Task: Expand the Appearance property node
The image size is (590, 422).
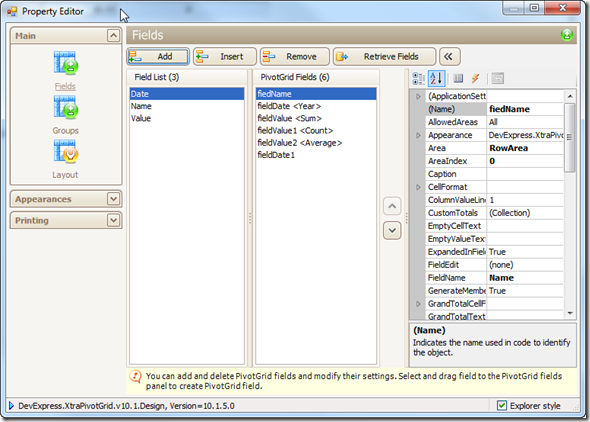Action: point(418,135)
